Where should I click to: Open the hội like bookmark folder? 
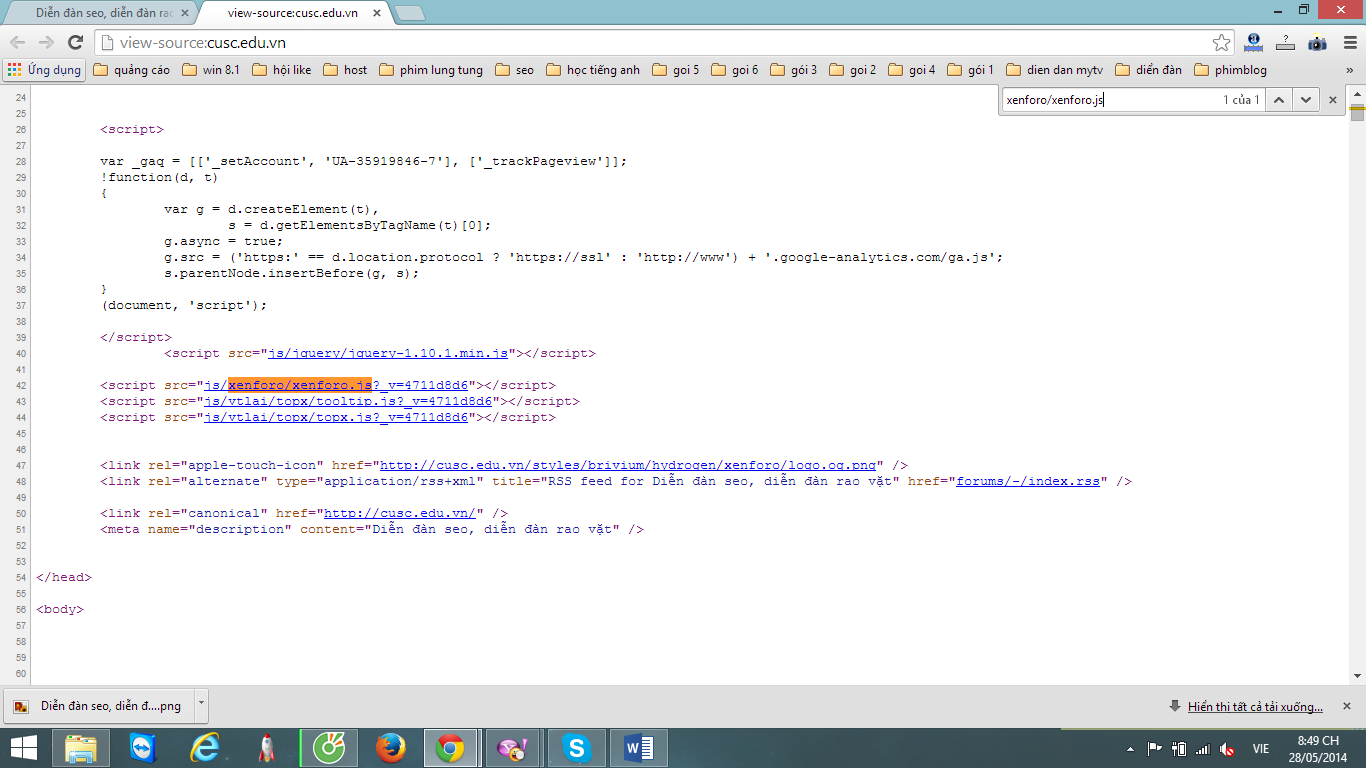pyautogui.click(x=281, y=70)
